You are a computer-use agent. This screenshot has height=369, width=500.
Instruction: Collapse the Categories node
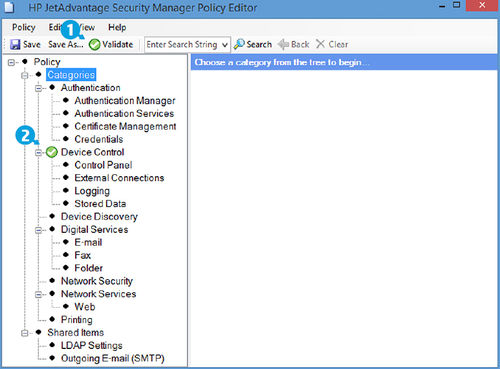(25, 75)
